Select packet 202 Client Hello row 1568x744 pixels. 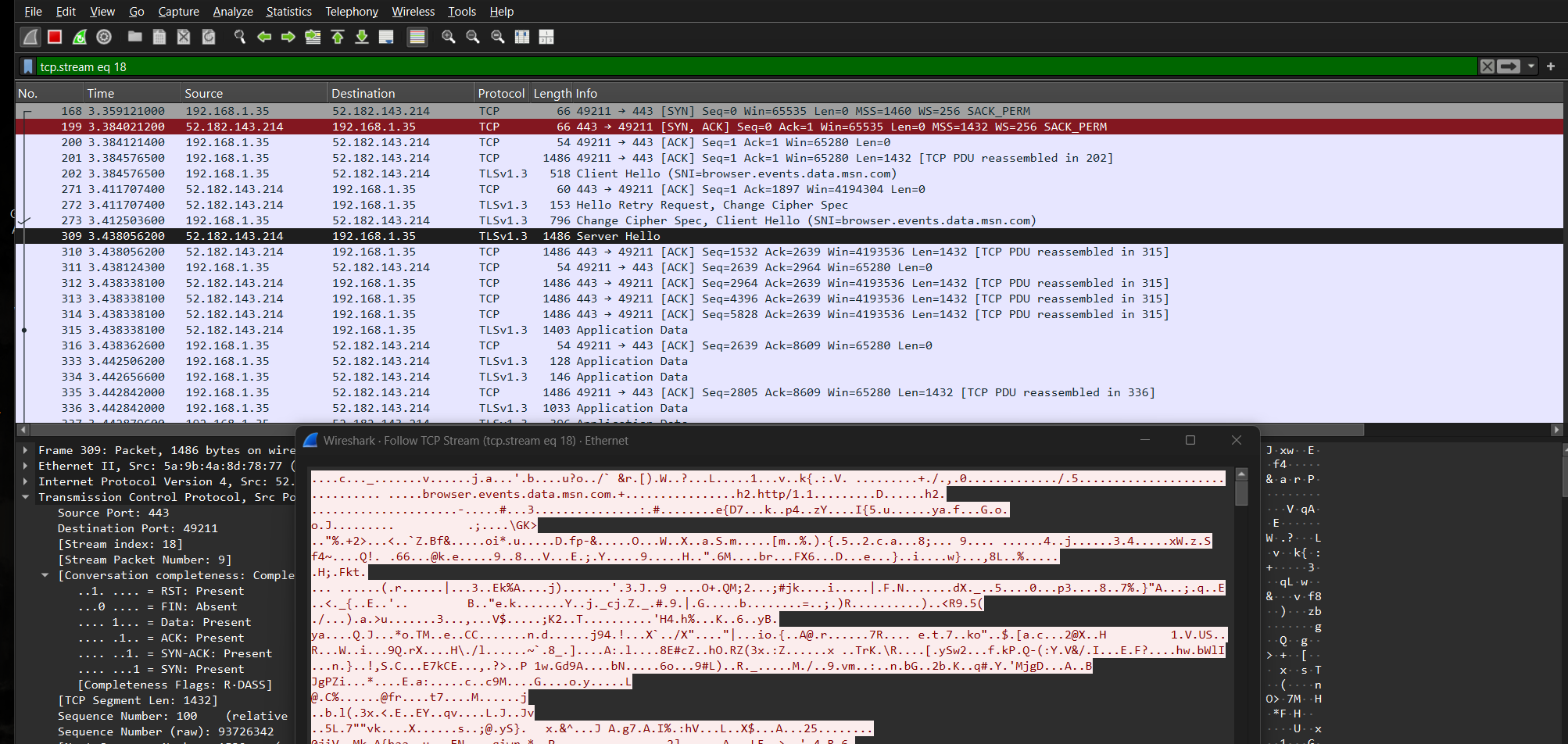[x=789, y=173]
